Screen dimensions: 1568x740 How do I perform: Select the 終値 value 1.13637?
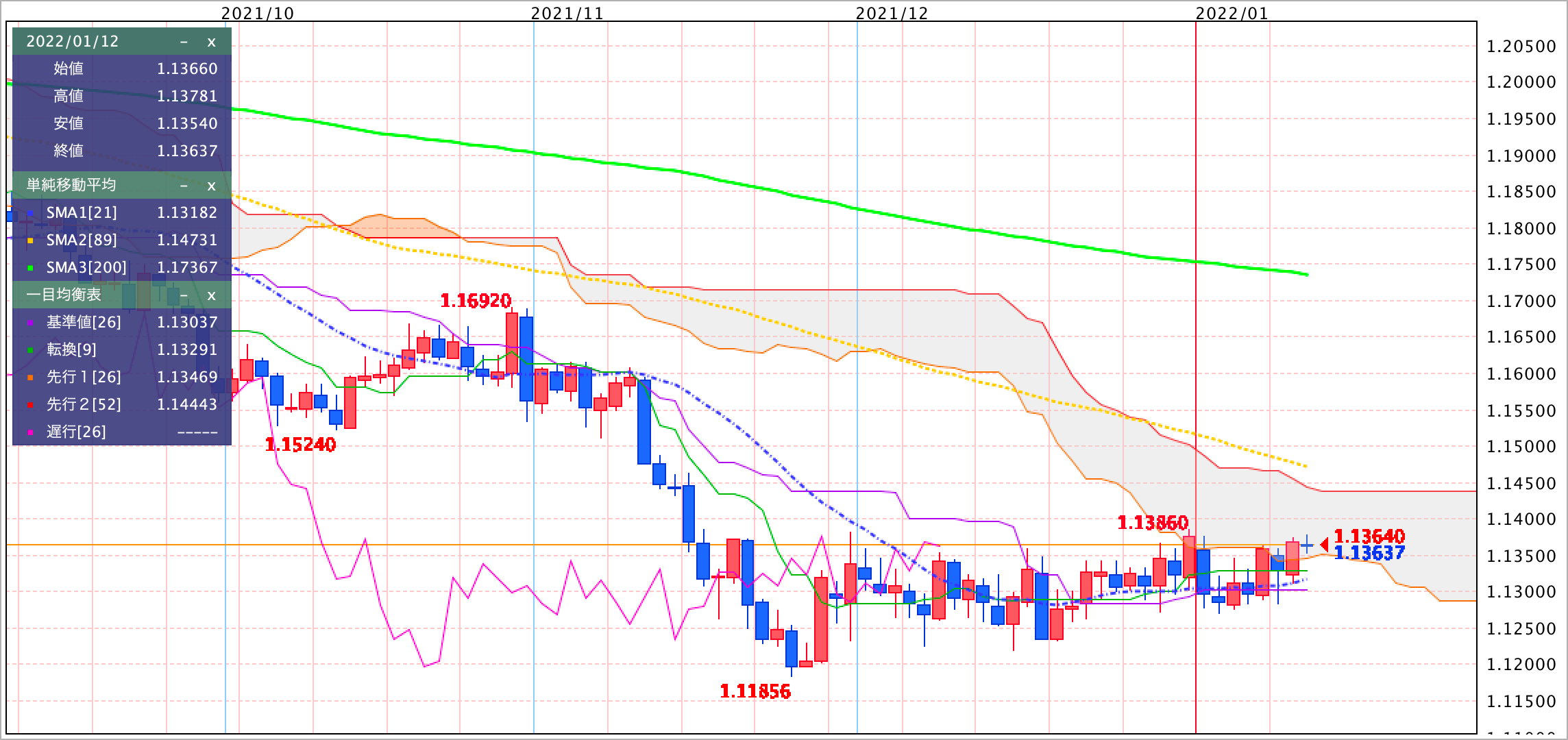point(187,151)
